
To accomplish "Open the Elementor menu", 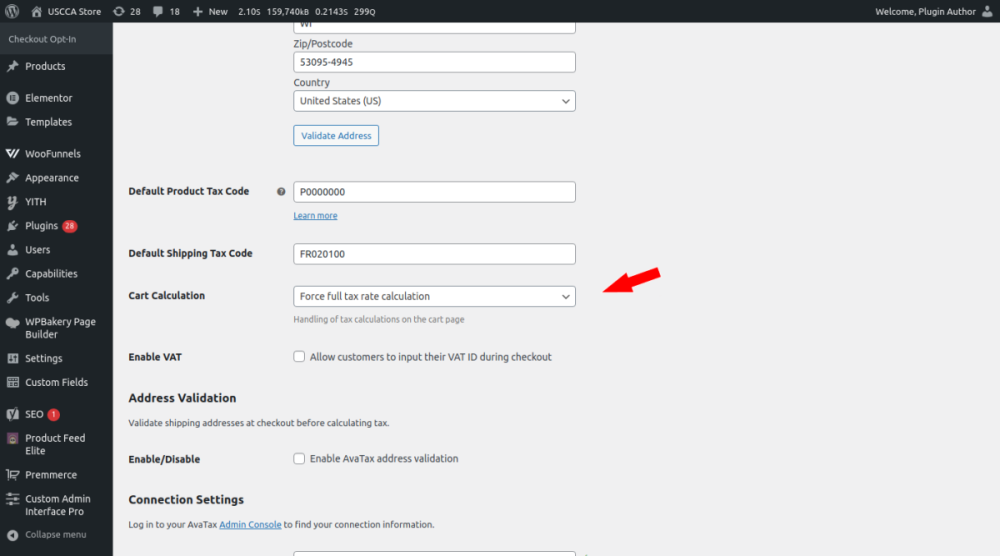I will pos(48,98).
